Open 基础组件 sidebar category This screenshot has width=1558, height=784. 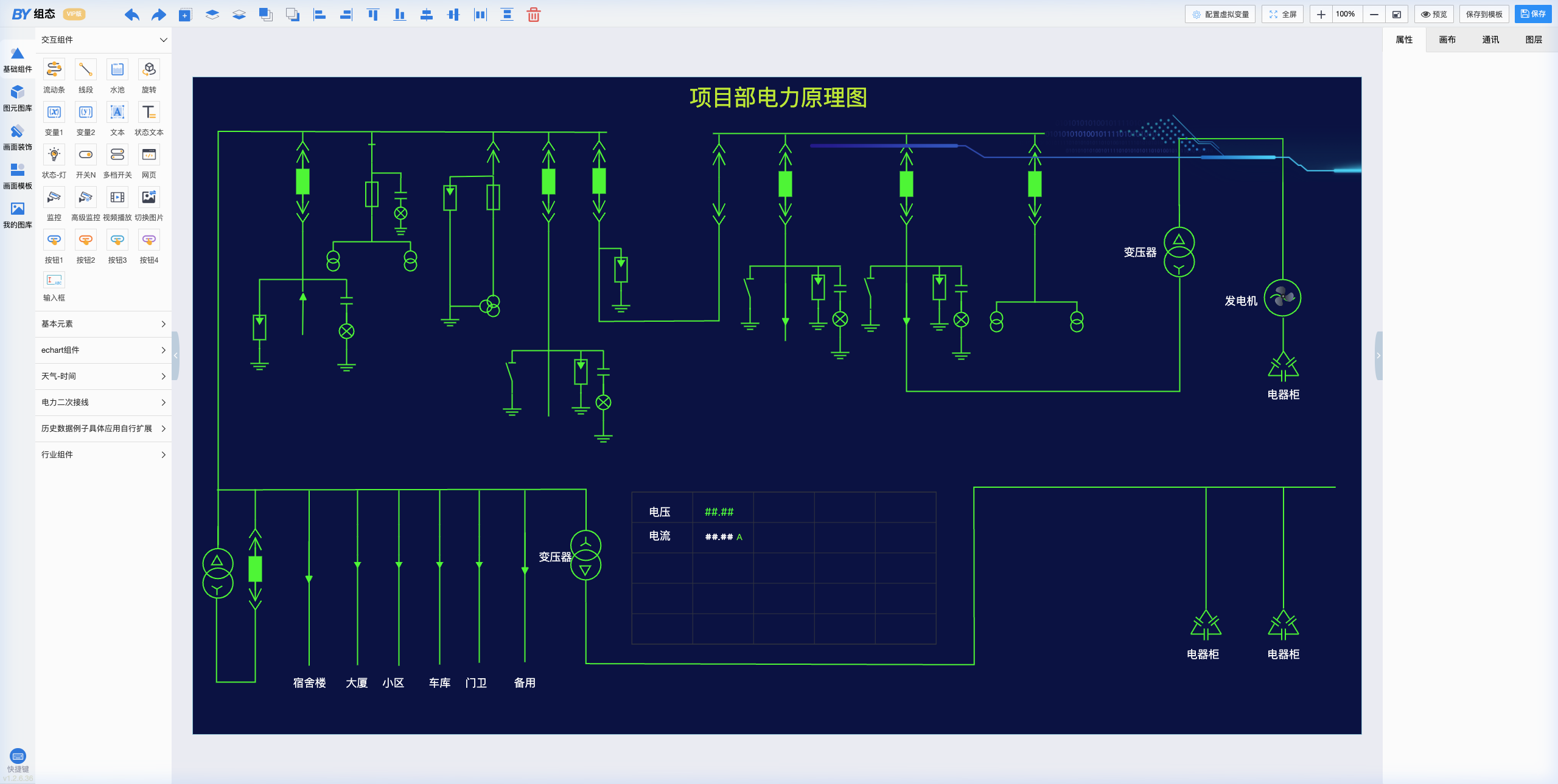pos(18,60)
